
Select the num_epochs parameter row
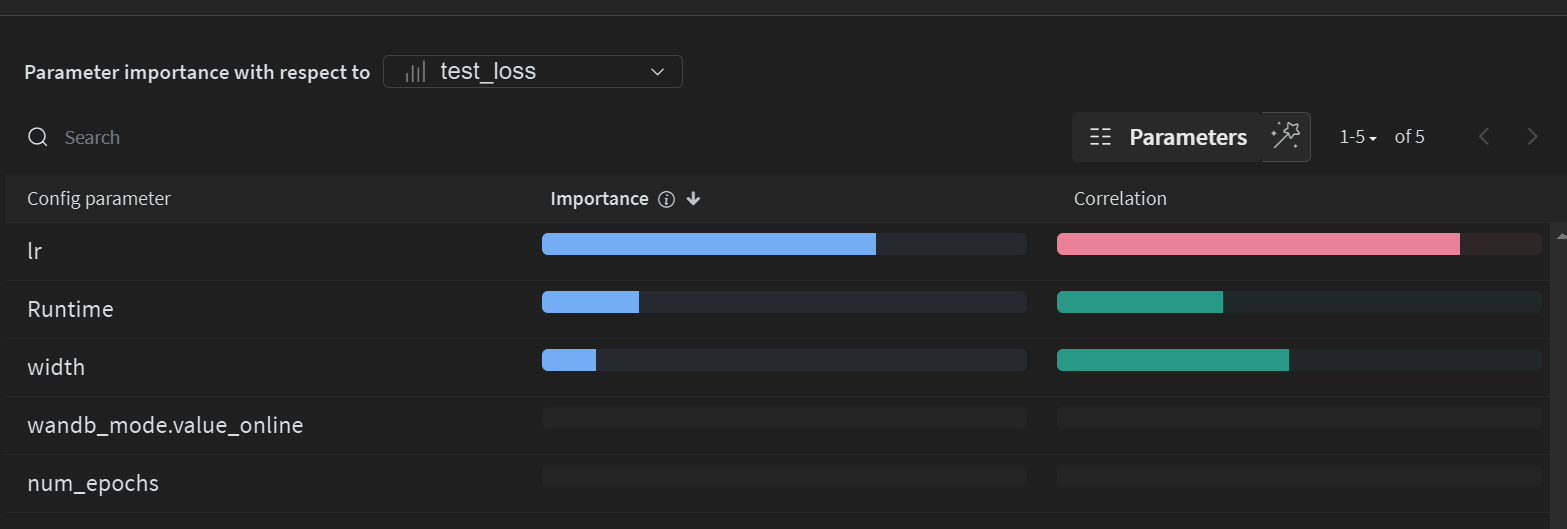(93, 484)
